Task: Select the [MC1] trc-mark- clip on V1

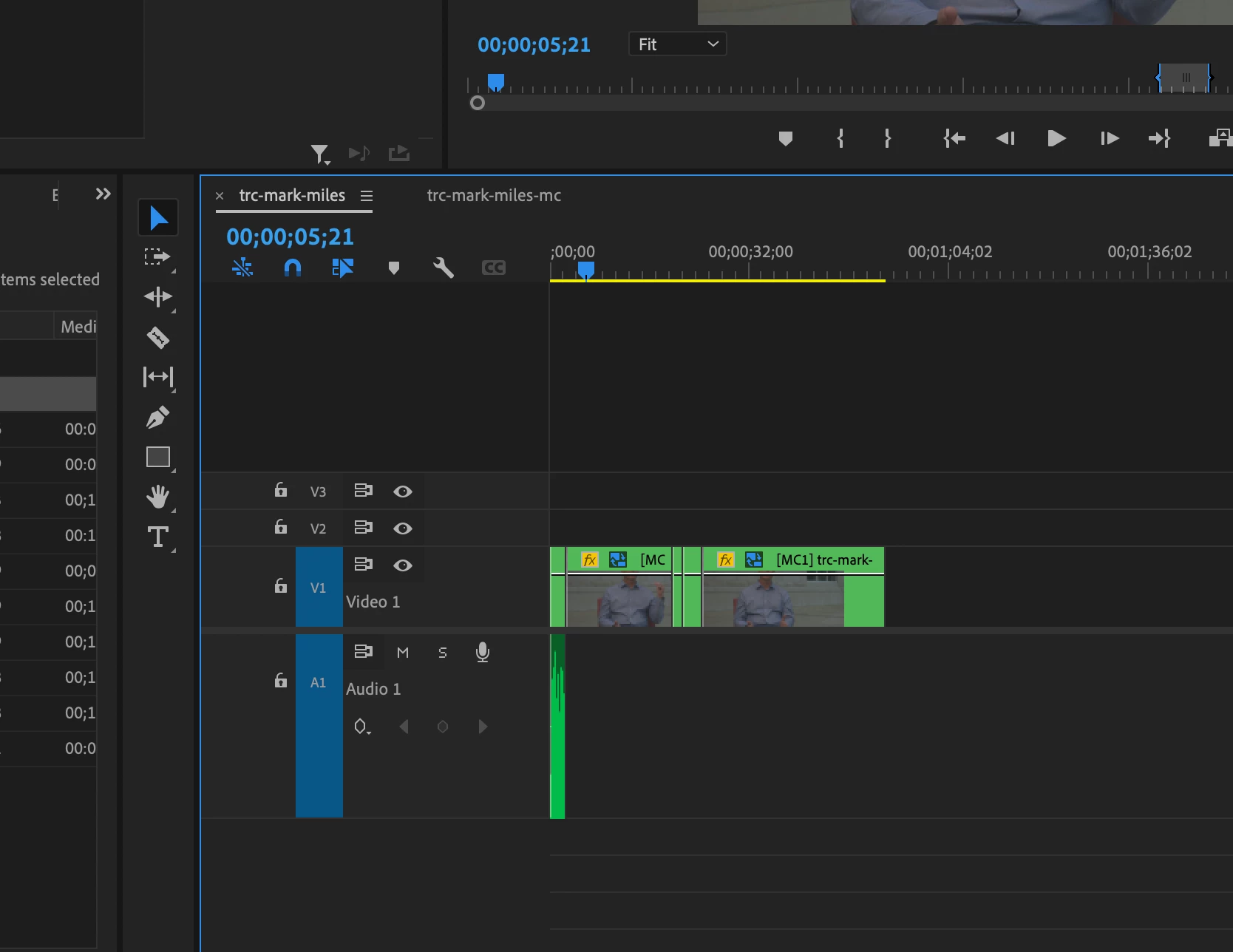Action: point(793,587)
